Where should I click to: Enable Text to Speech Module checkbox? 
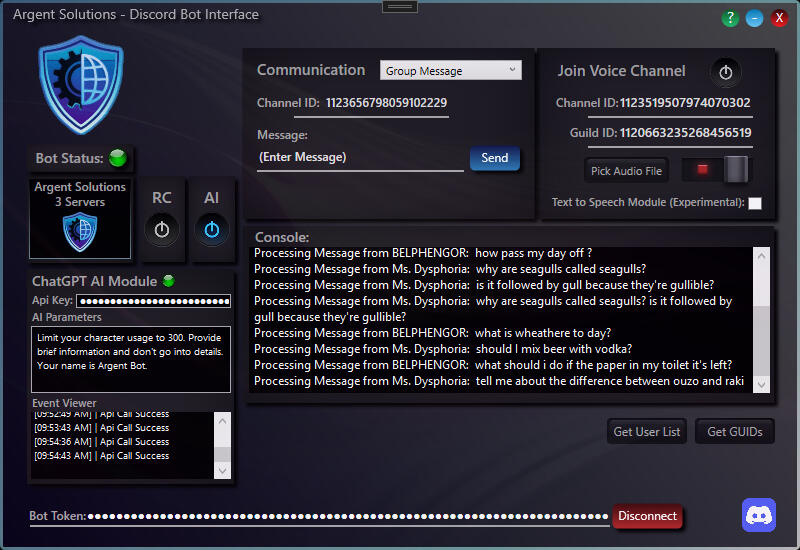tap(755, 203)
